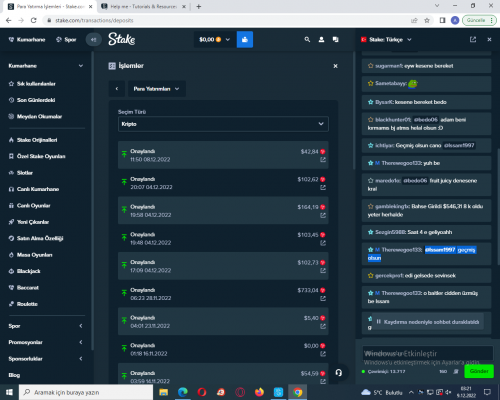Open external link for $164,19 deposit
Image resolution: width=500 pixels, height=400 pixels.
click(323, 215)
